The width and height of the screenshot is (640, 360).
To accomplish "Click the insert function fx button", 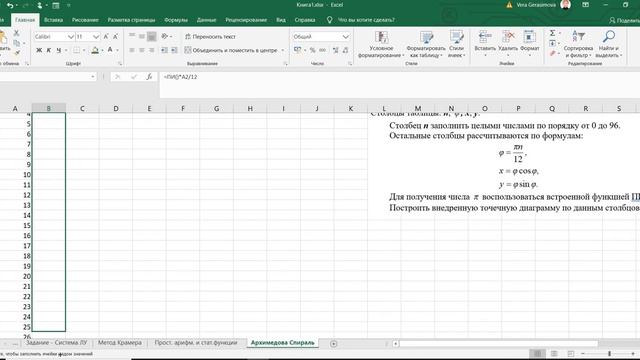I will [x=149, y=77].
